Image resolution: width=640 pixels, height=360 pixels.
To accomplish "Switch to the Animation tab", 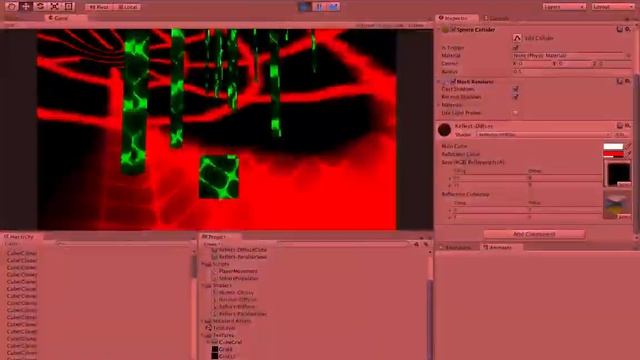I will tap(458, 247).
